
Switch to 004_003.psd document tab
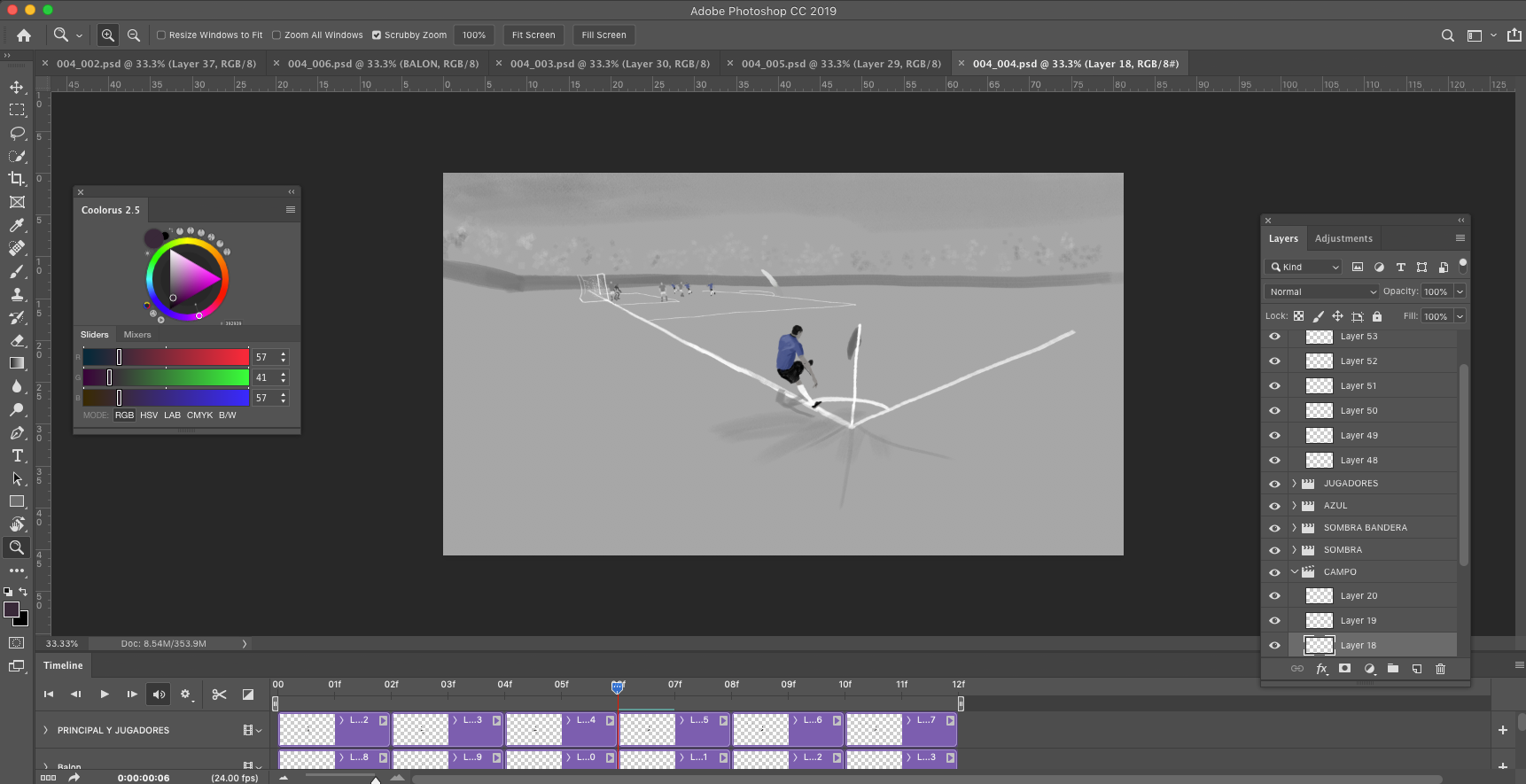tap(610, 64)
